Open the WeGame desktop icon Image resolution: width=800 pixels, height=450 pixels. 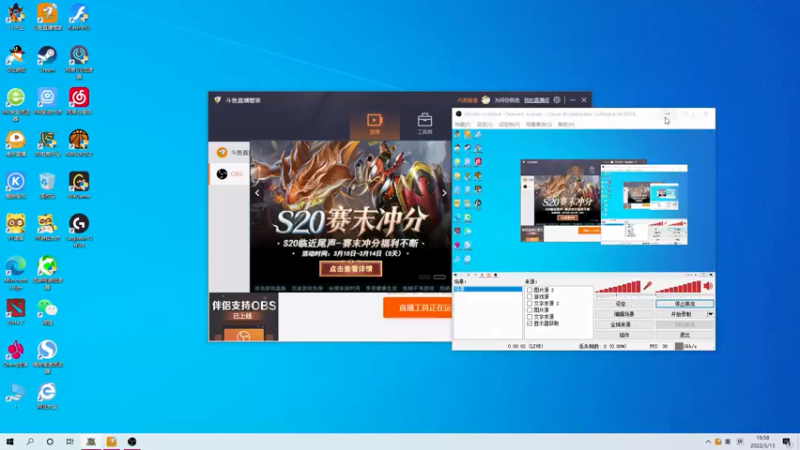tap(79, 185)
